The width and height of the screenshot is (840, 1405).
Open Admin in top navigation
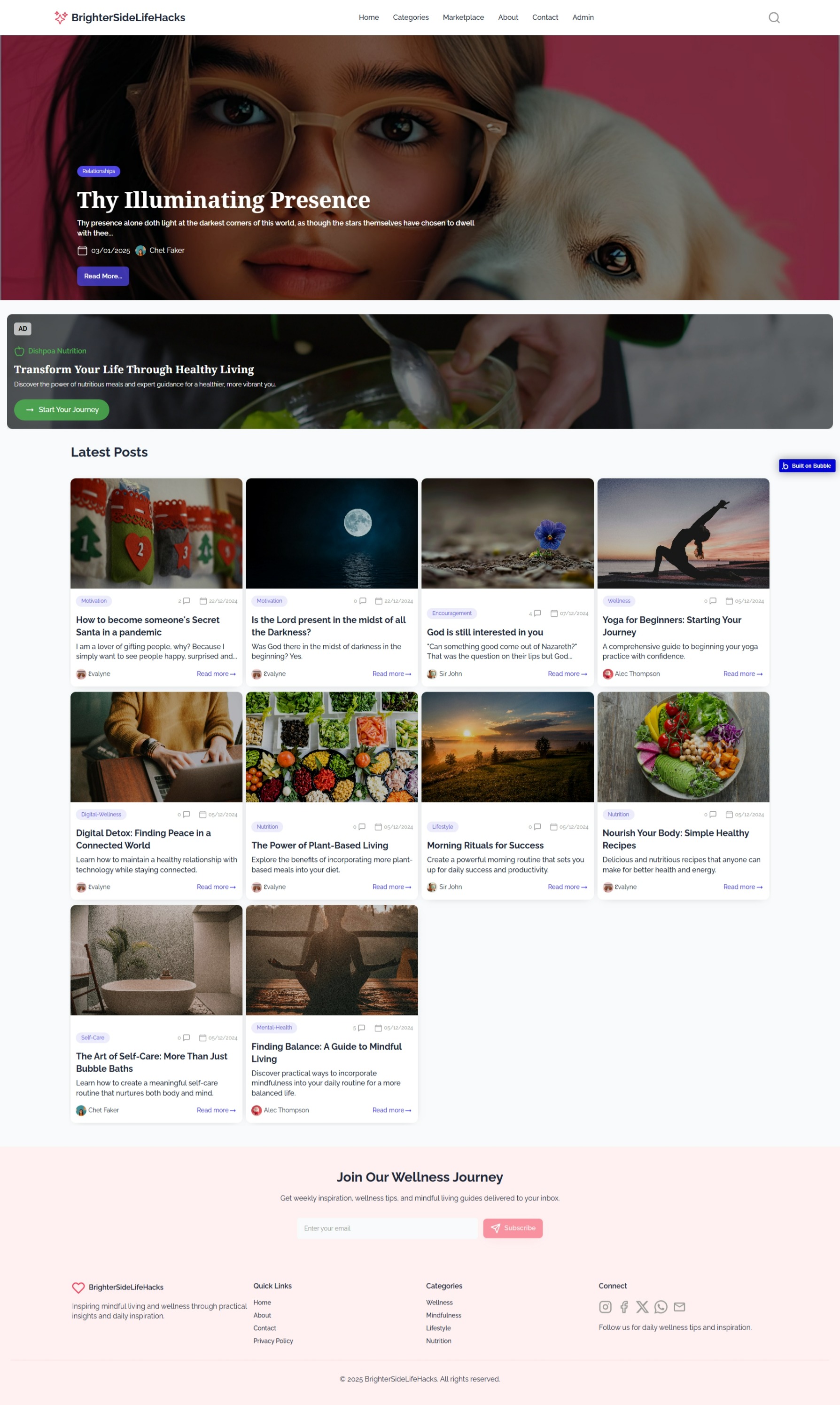tap(583, 17)
